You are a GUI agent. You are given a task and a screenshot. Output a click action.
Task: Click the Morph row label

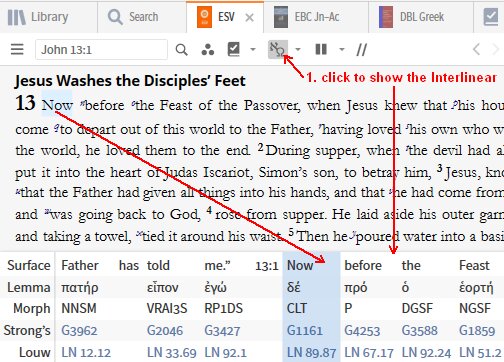pyautogui.click(x=32, y=308)
